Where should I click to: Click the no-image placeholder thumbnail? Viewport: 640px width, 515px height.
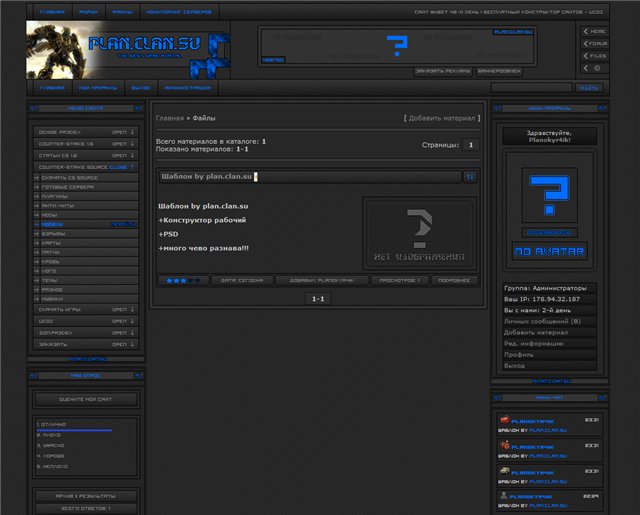420,234
